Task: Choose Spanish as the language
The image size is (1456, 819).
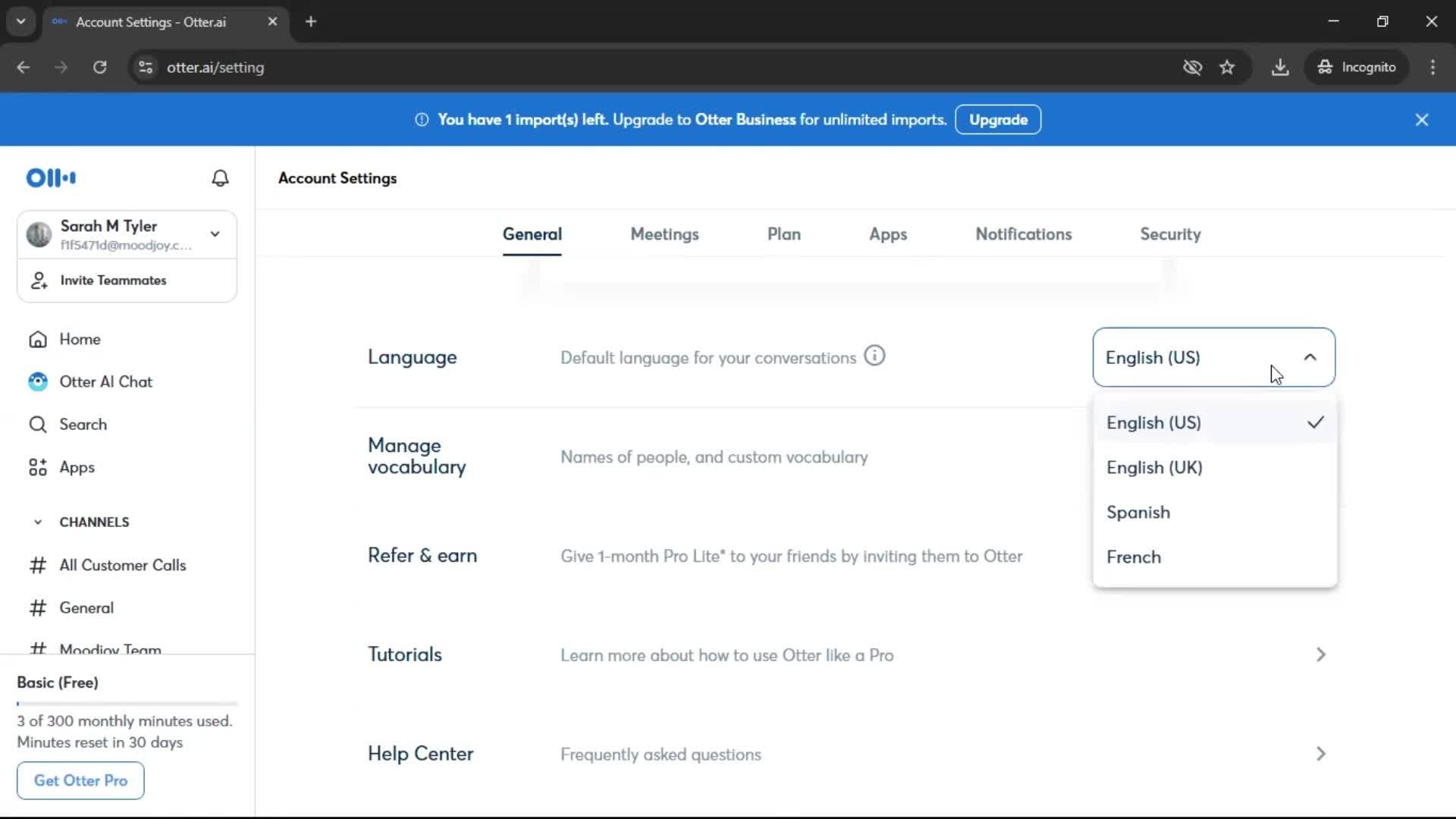Action: click(x=1214, y=512)
